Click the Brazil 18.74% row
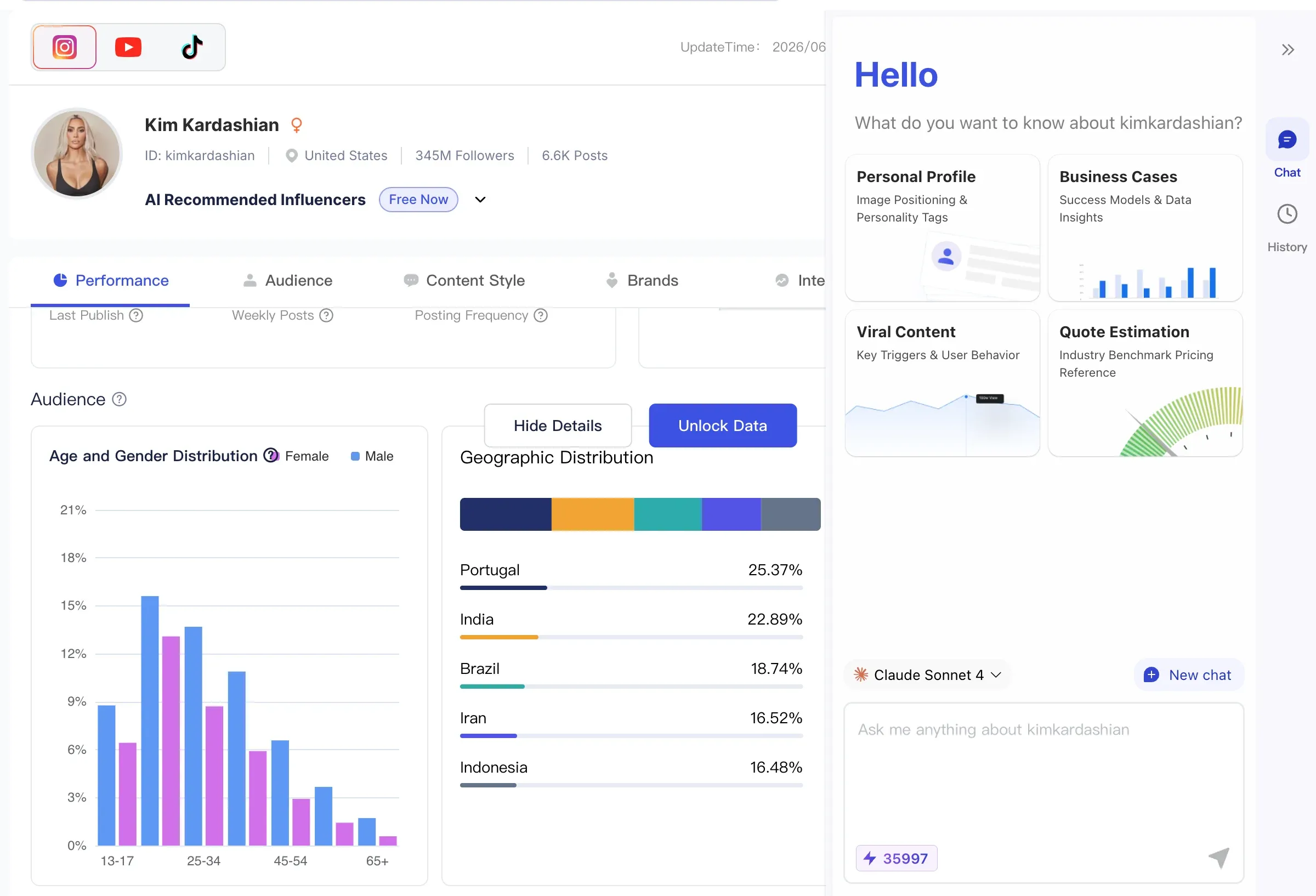1316x896 pixels. click(x=631, y=673)
